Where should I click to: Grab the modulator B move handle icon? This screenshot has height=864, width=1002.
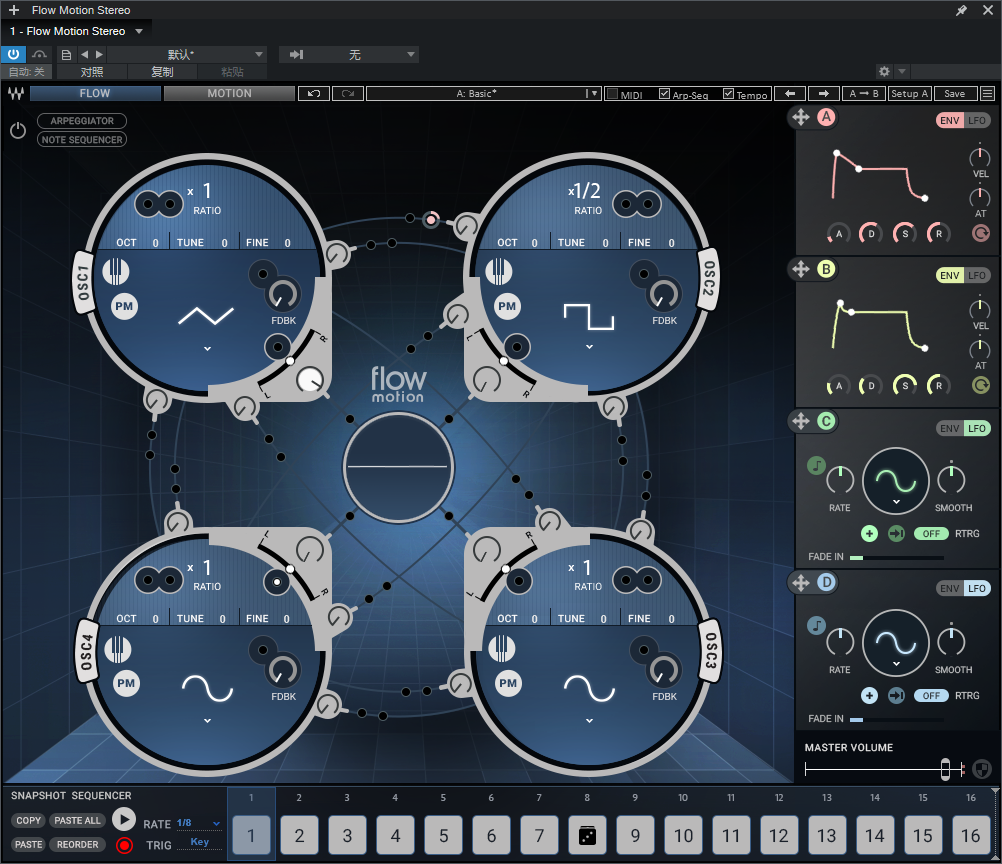(801, 269)
